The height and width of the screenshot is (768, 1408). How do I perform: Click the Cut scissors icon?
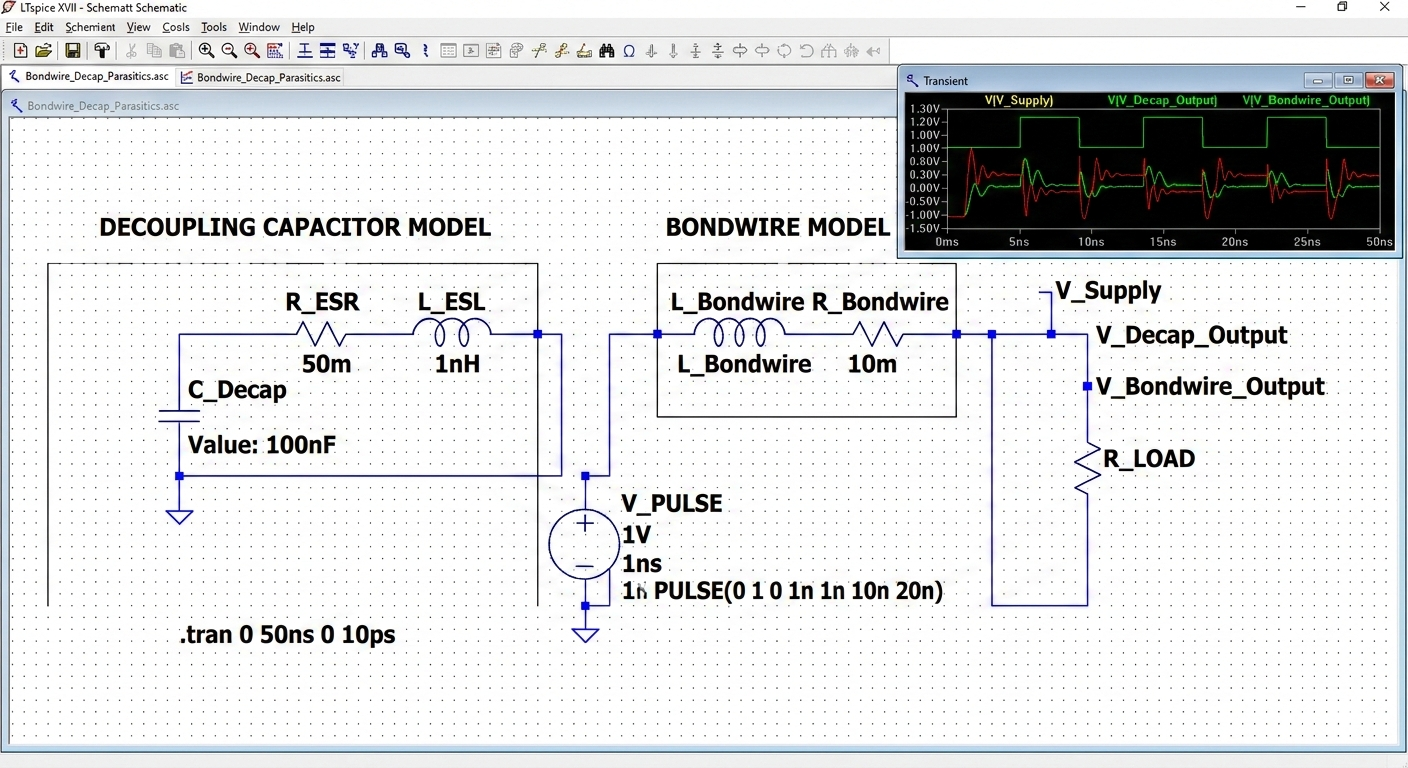132,50
